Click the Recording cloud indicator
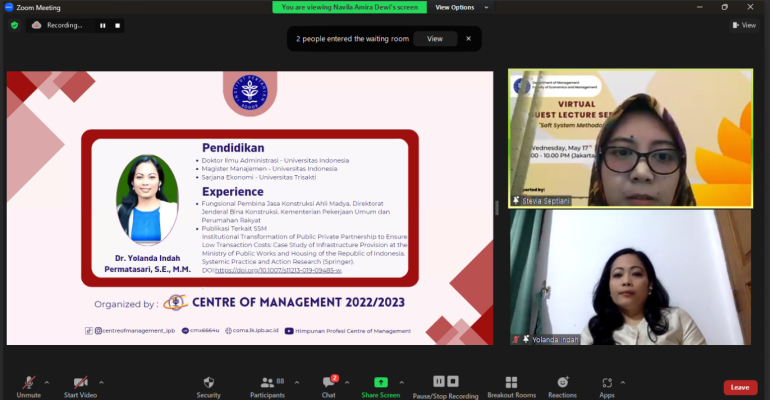The height and width of the screenshot is (400, 770). tap(37, 25)
